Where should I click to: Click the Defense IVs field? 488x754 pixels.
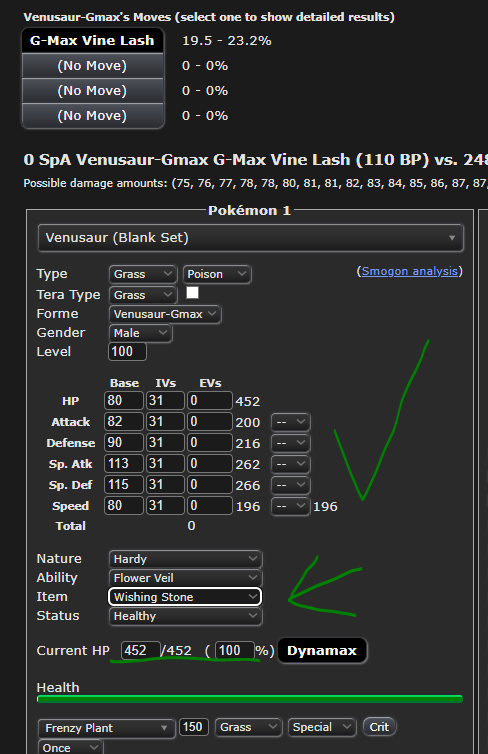(165, 443)
